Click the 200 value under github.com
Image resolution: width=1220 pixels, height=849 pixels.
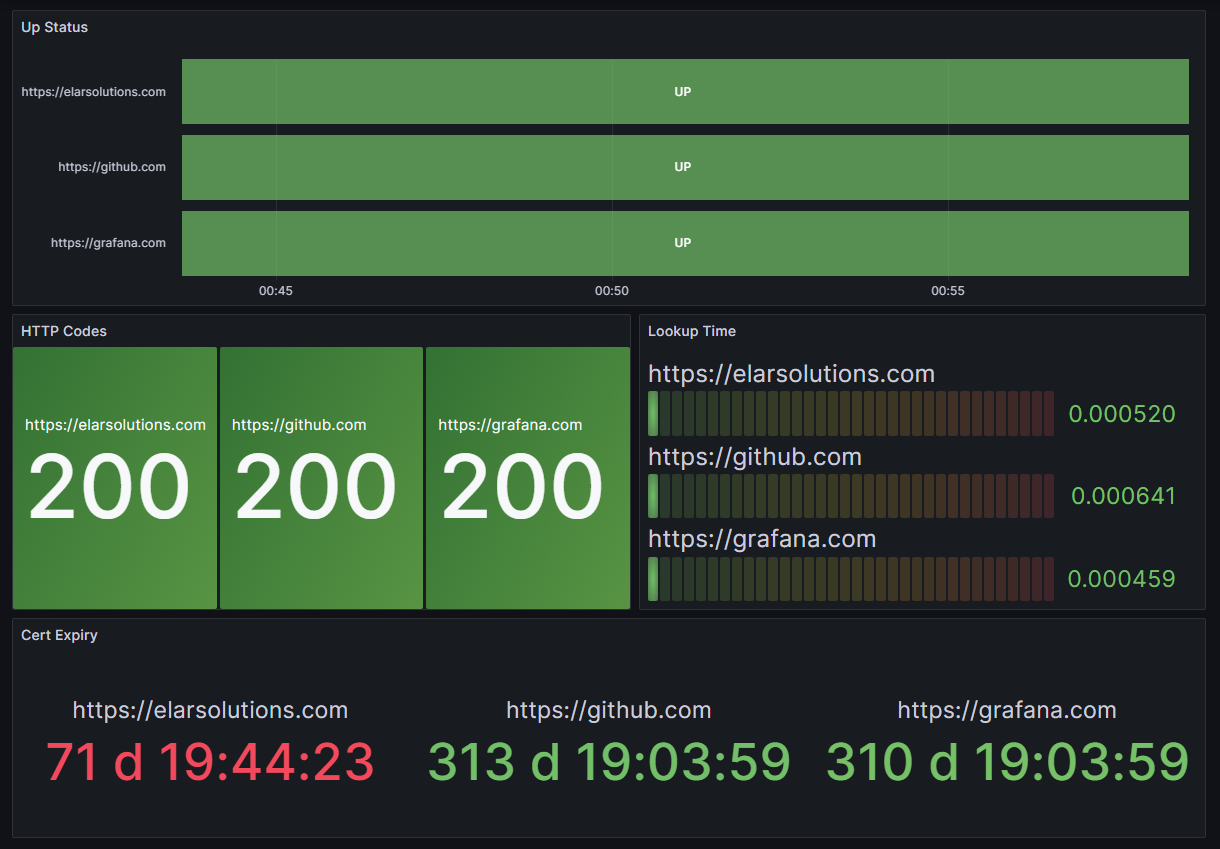click(316, 487)
